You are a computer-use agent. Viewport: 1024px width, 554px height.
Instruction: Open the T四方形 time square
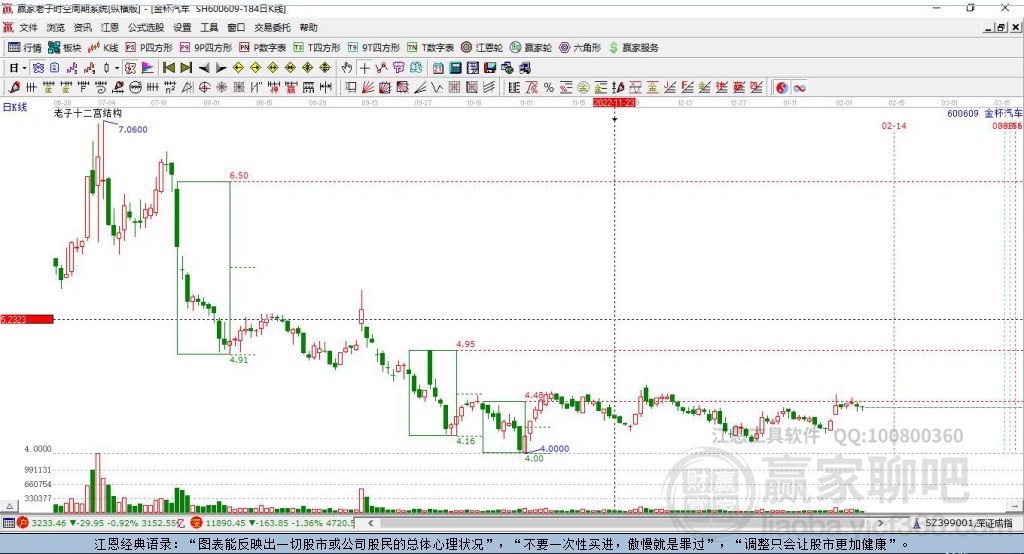(x=317, y=48)
